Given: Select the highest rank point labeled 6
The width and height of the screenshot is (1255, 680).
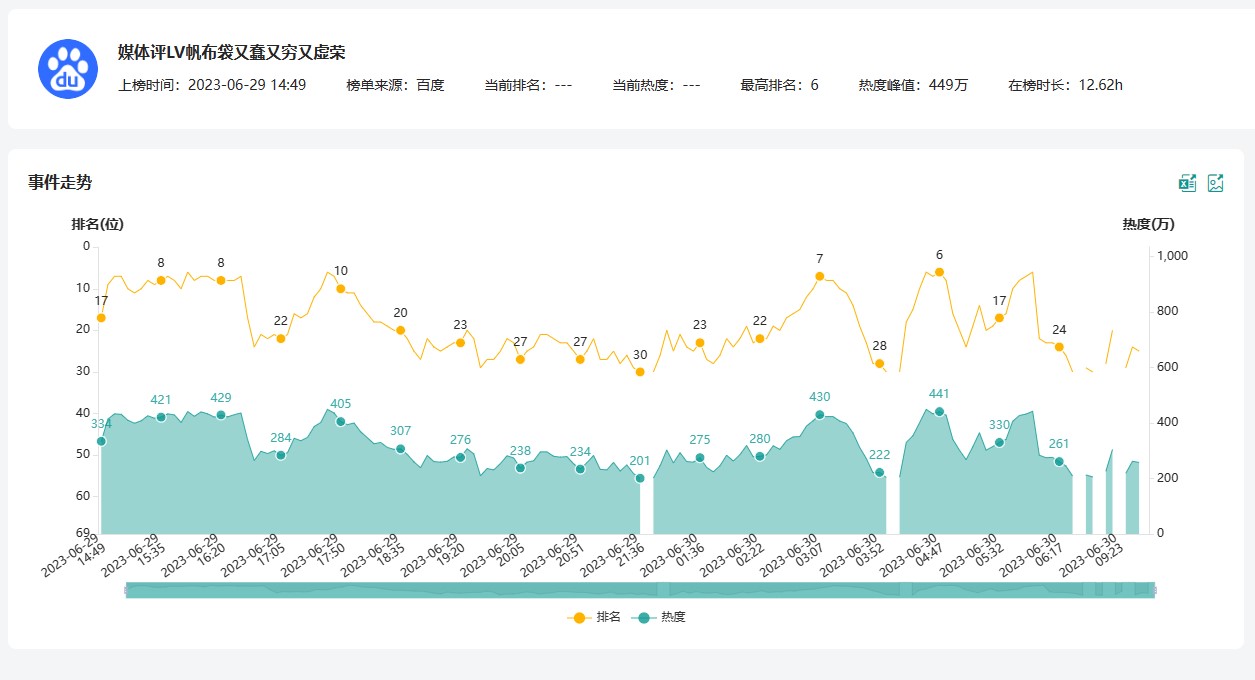Looking at the screenshot, I should [x=939, y=272].
